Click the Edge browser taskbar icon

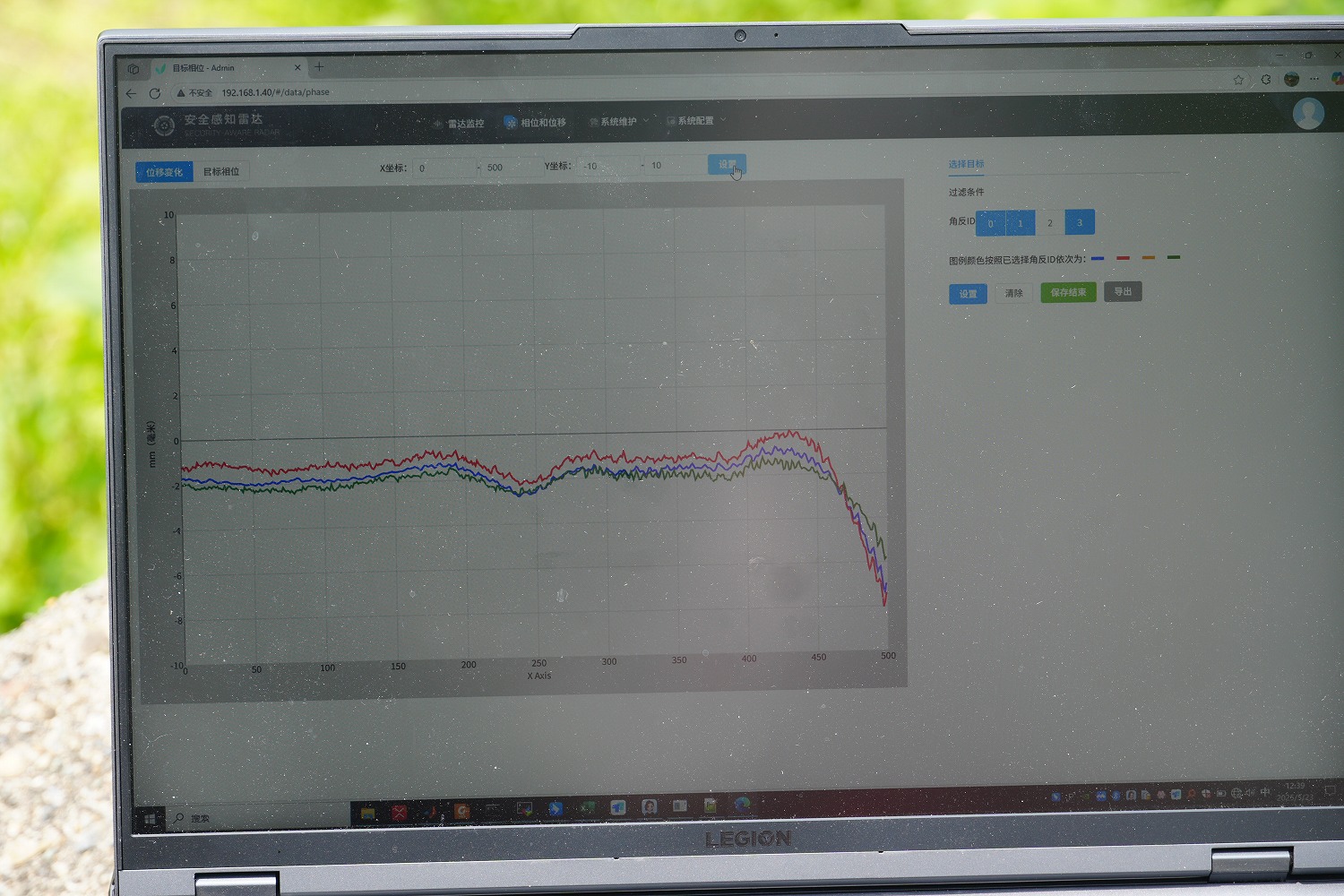(742, 805)
